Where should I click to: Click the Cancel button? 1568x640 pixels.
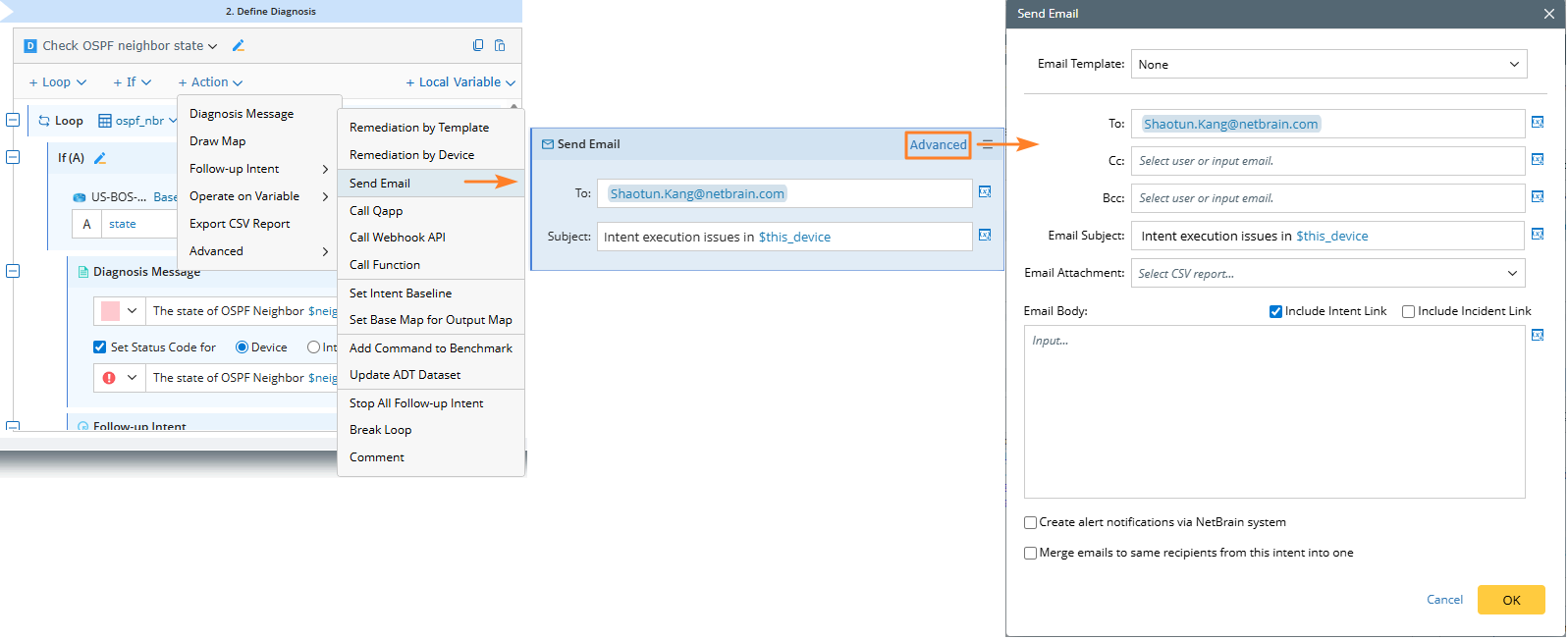coord(1444,600)
